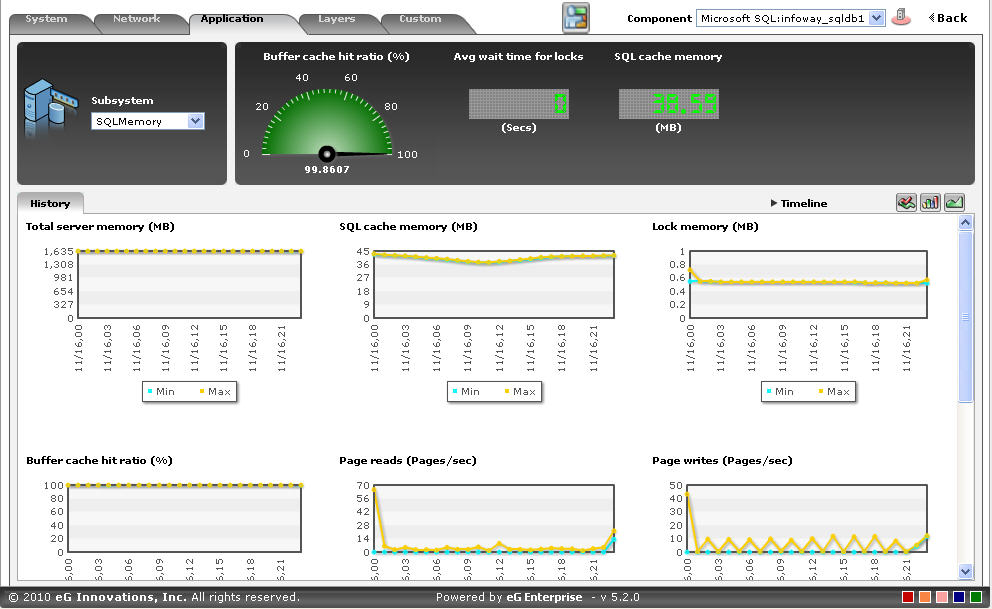This screenshot has height=609, width=992.
Task: Select the History tab
Action: point(50,203)
